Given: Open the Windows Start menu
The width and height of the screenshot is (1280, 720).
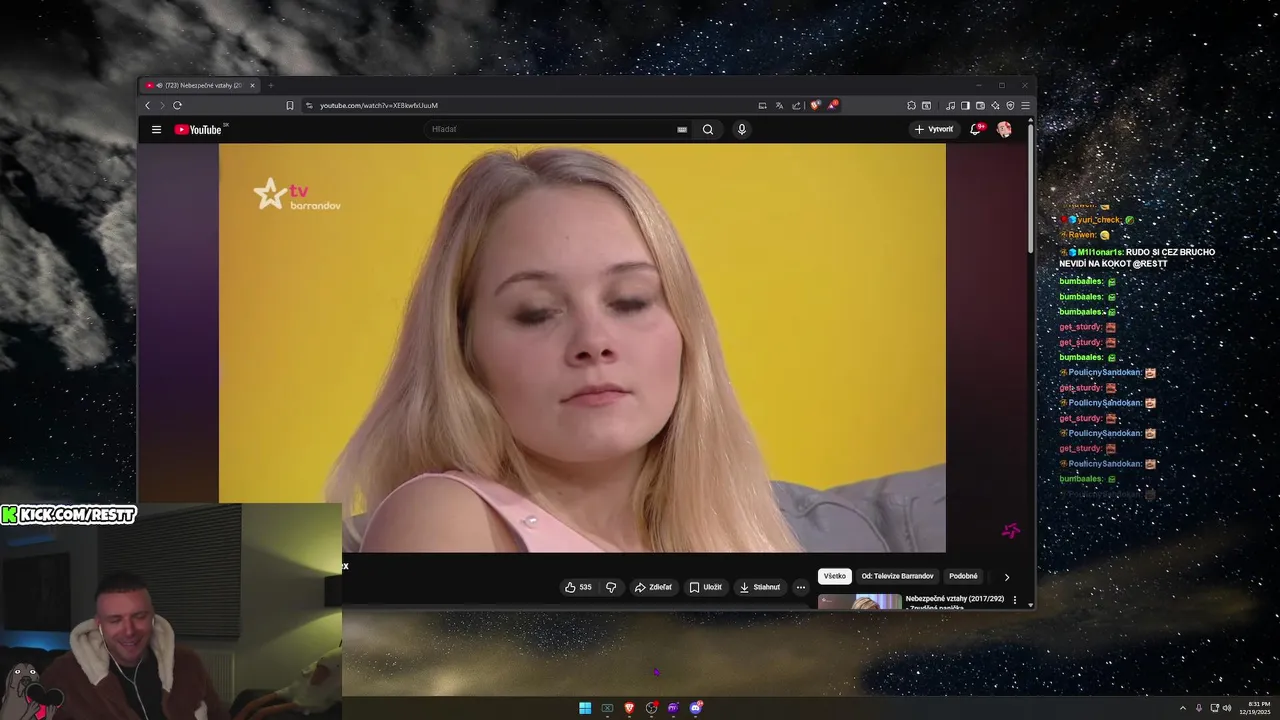Looking at the screenshot, I should click(585, 708).
